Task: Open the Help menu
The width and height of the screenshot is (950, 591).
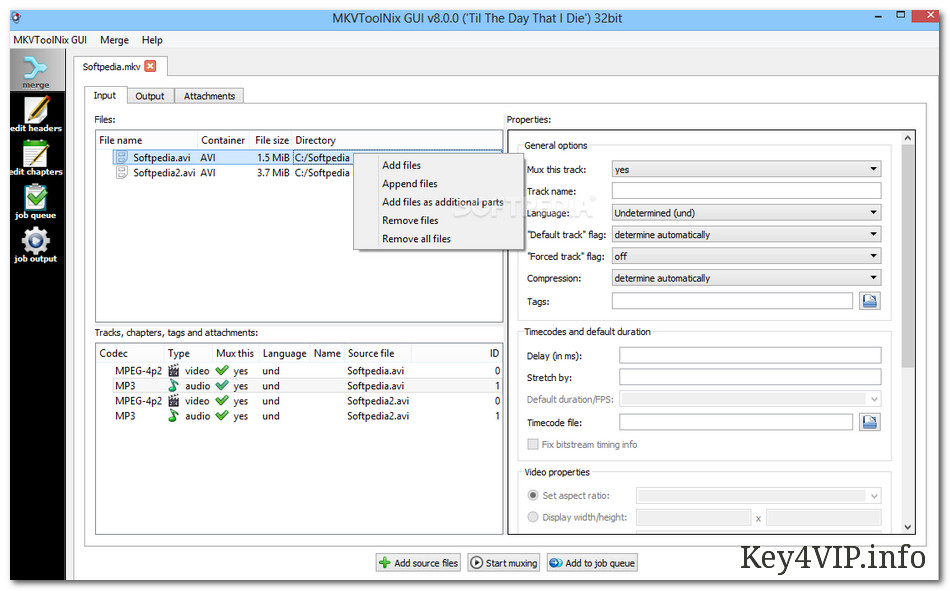Action: click(x=152, y=40)
